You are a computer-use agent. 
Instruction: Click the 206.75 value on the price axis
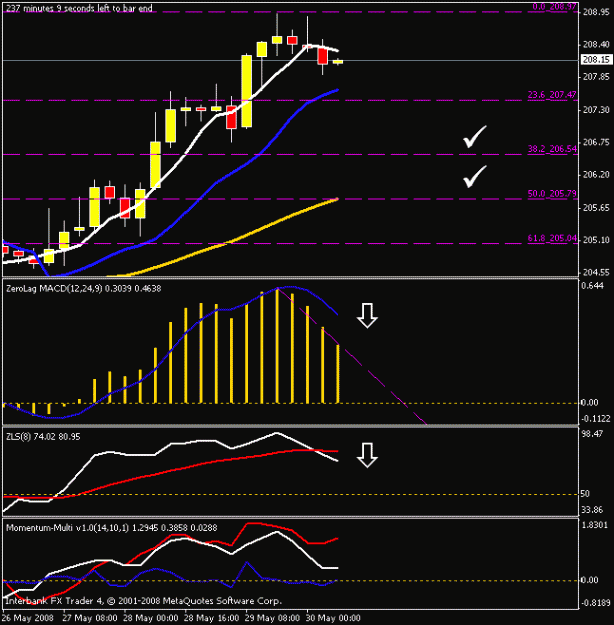(x=596, y=142)
